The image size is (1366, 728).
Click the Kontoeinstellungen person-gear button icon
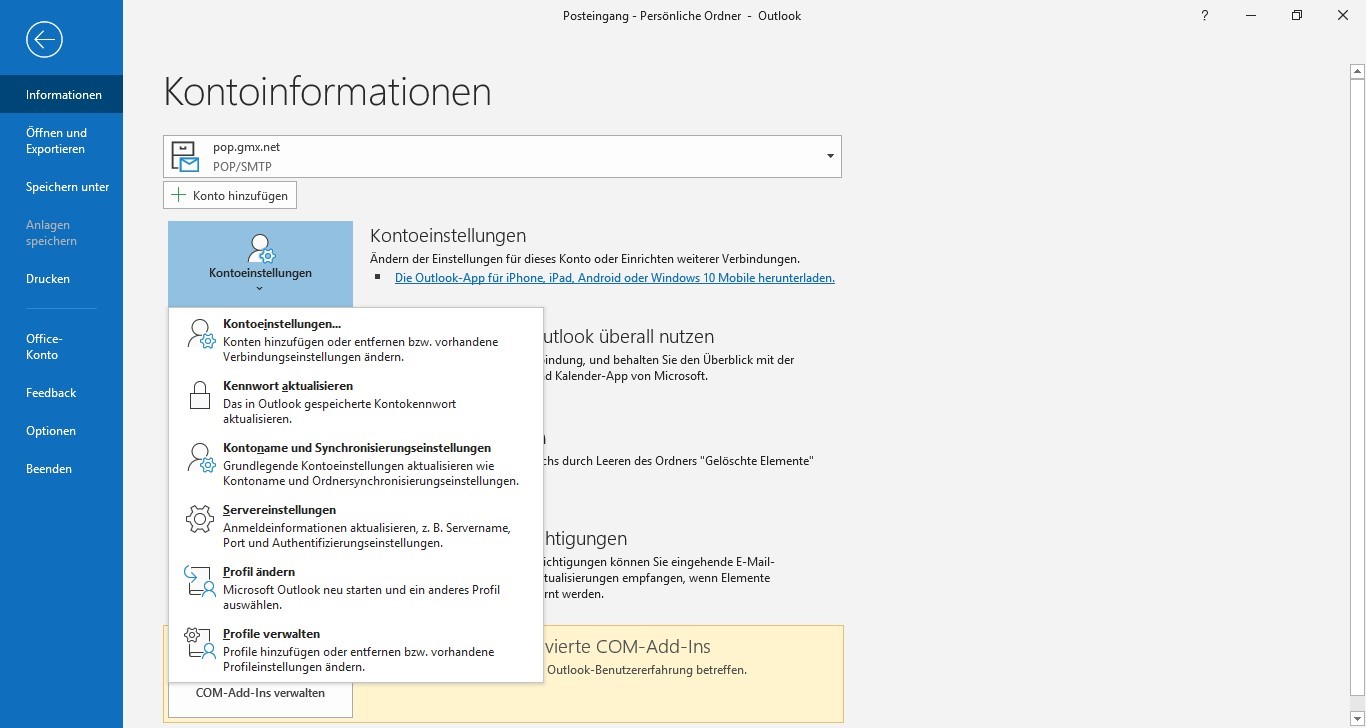[x=260, y=249]
